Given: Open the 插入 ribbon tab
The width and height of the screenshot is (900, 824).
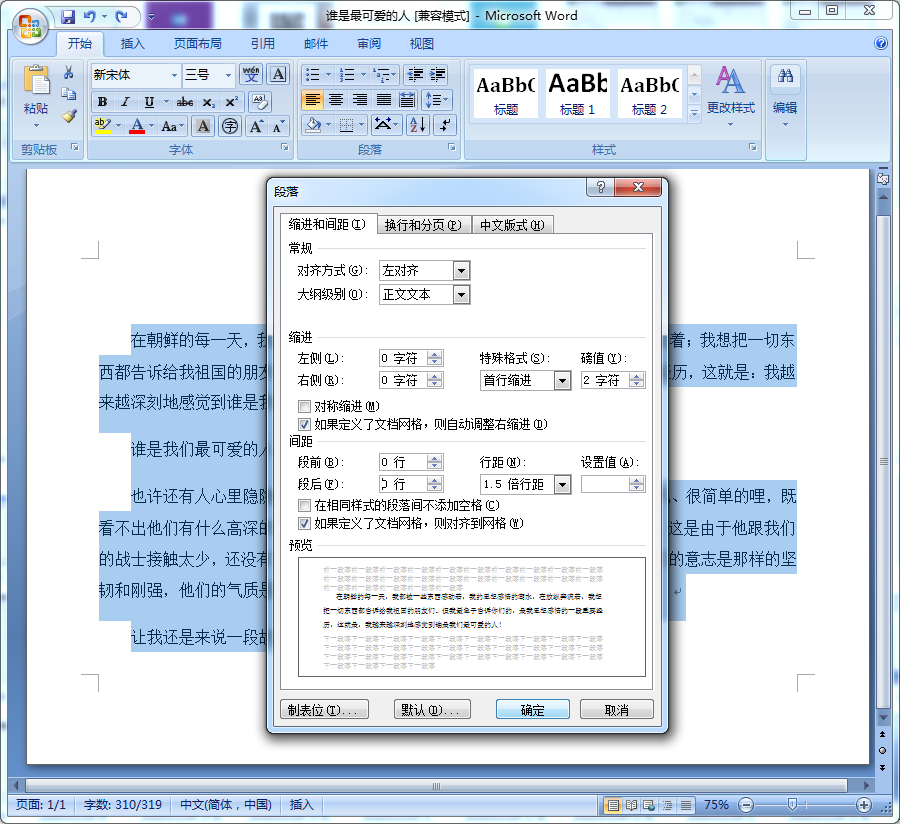Looking at the screenshot, I should [x=133, y=44].
